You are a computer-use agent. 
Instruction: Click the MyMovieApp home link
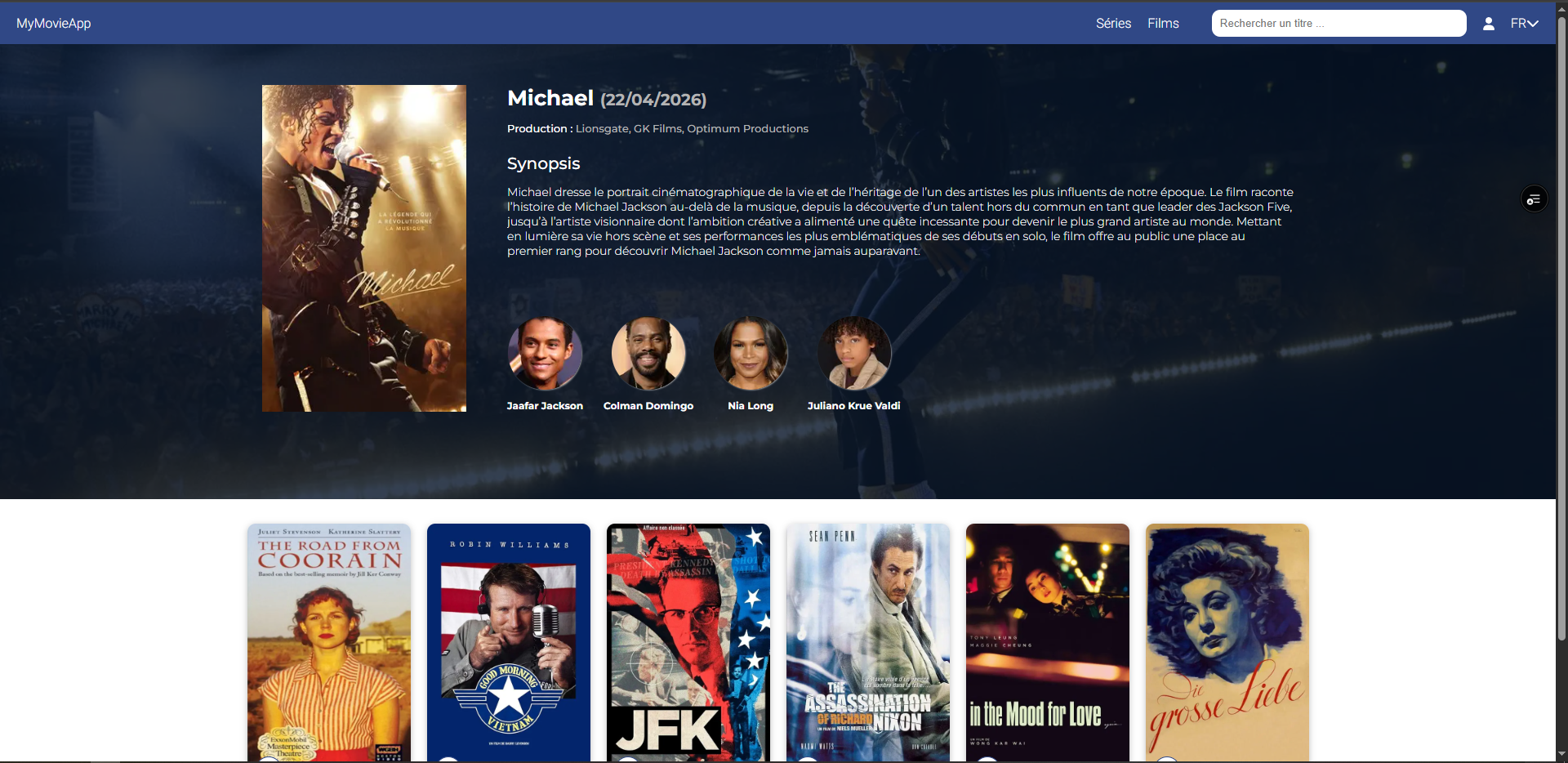[54, 24]
